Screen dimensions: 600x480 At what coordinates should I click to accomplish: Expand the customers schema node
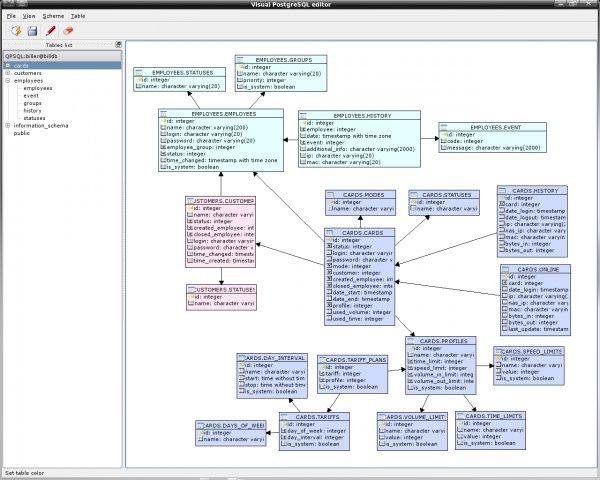8,73
